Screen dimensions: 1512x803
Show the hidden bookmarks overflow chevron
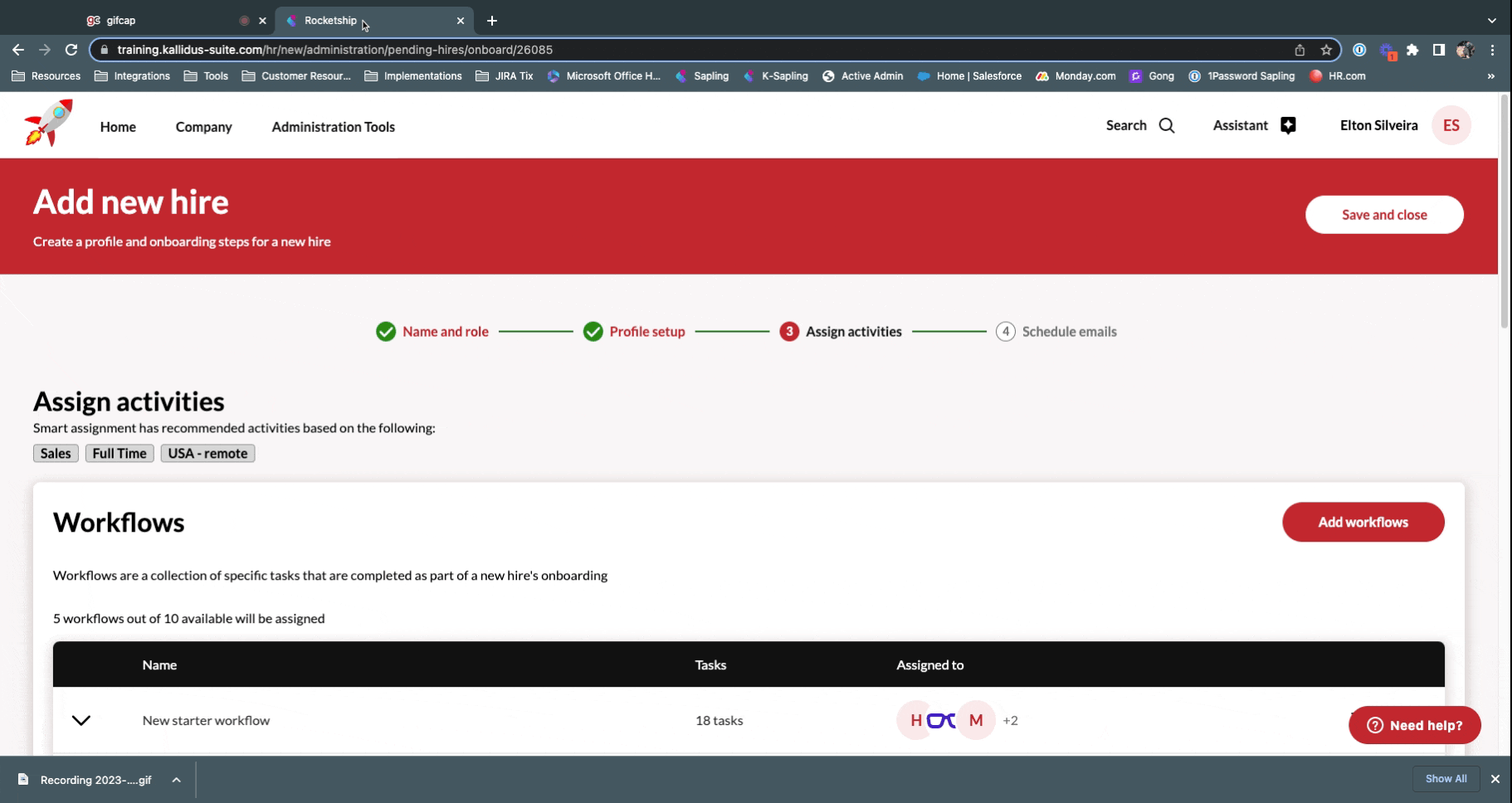pyautogui.click(x=1490, y=76)
